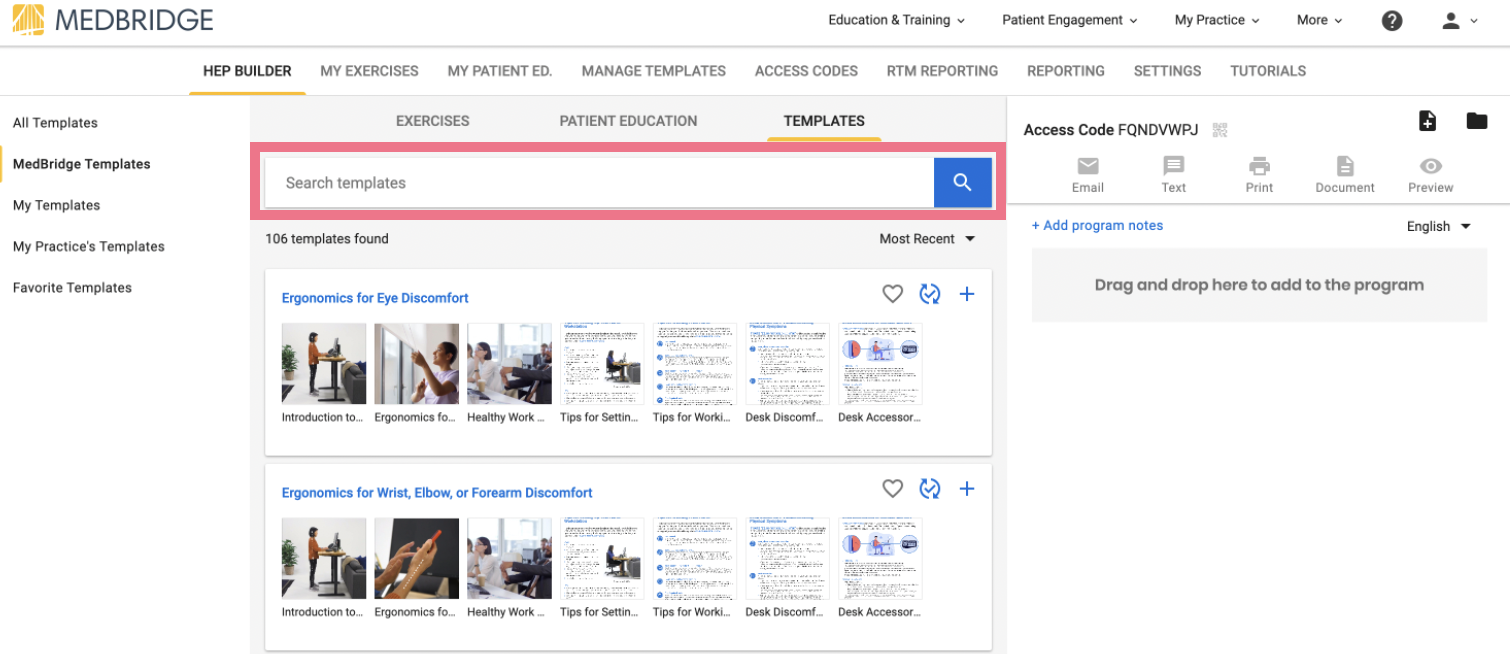Click into the Search templates field
This screenshot has width=1510, height=654.
599,183
